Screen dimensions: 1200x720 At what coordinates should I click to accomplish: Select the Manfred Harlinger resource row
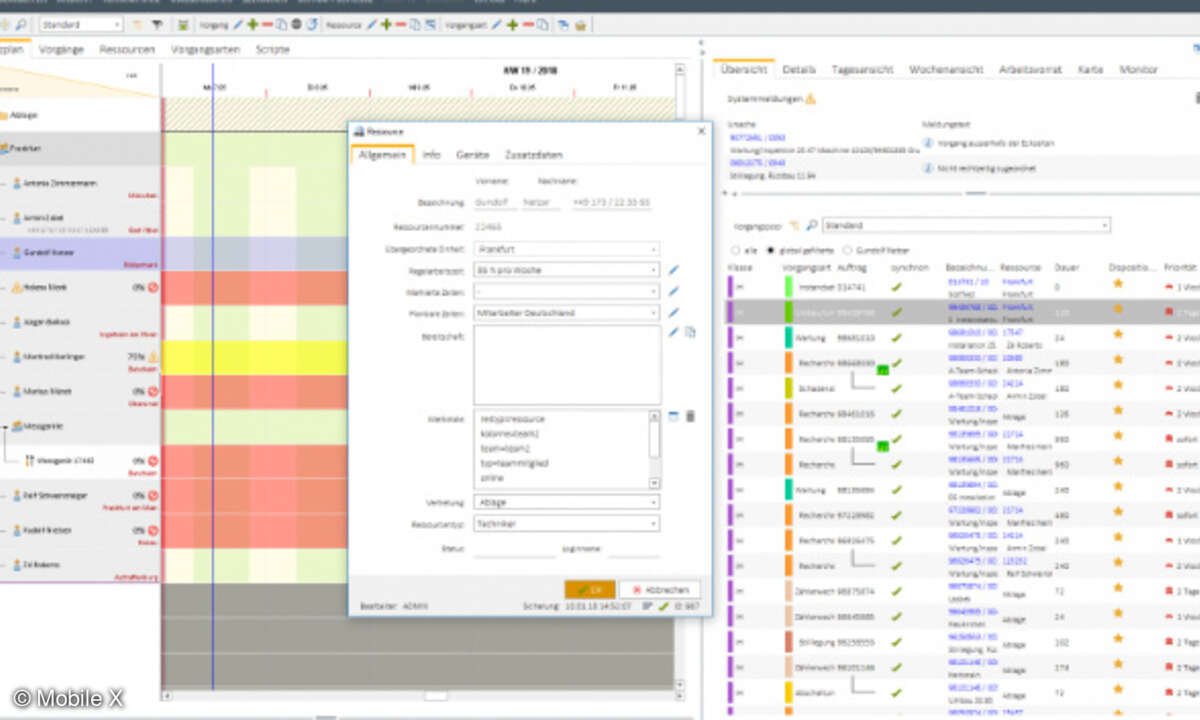[80, 356]
